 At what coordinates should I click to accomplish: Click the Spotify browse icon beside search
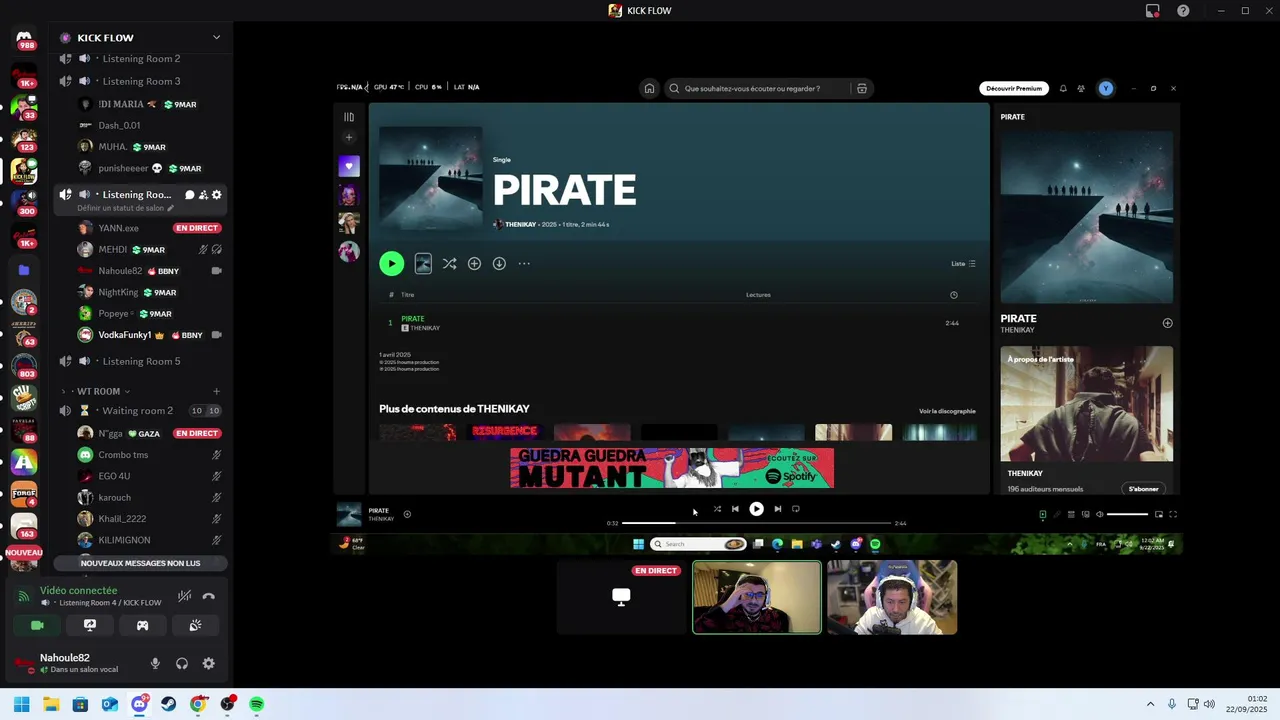(x=862, y=88)
